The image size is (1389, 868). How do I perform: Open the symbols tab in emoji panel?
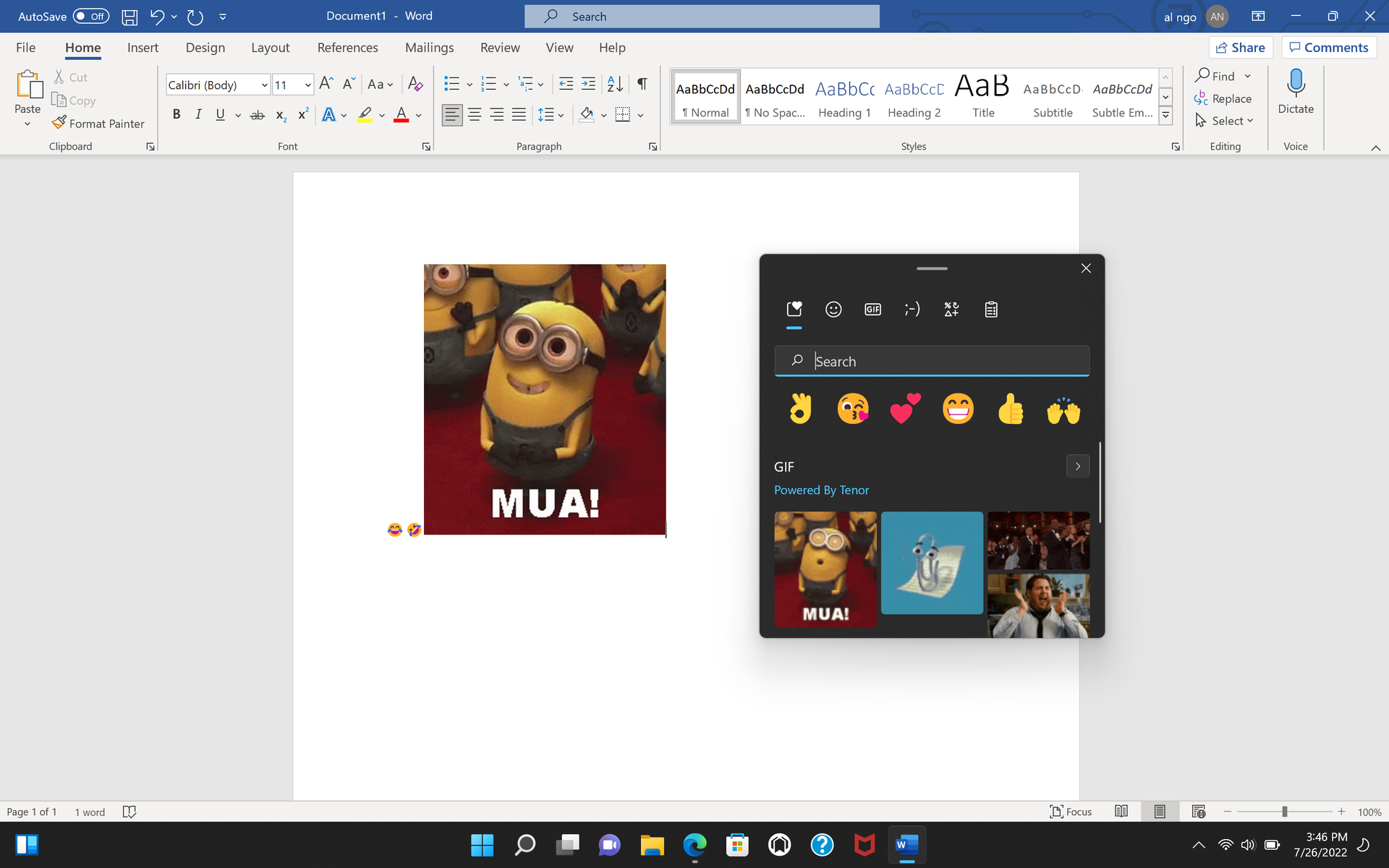[951, 310]
